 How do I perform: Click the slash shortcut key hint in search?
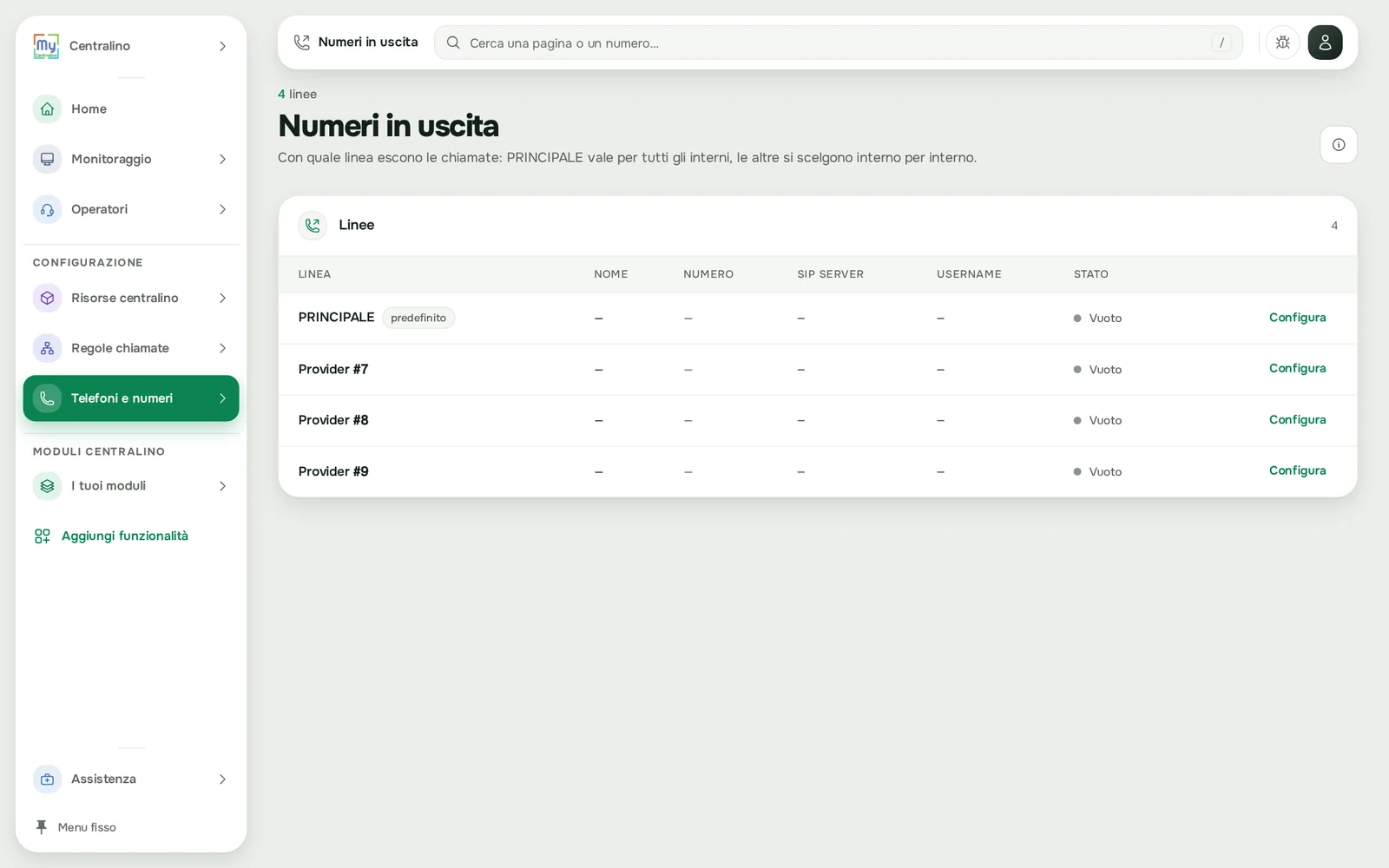(1221, 43)
